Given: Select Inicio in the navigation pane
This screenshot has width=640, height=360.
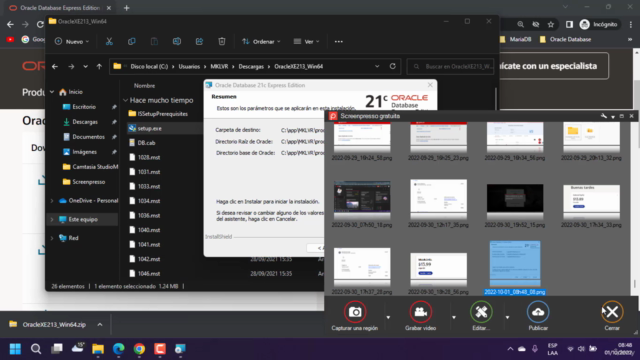Looking at the screenshot, I should (x=75, y=92).
